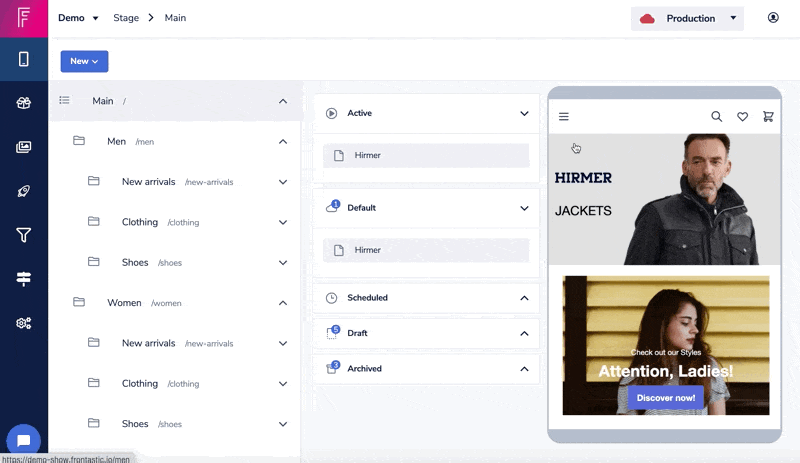Open the signpost redirects icon in sidebar
Screen dimensions: 800x463
coord(23,279)
